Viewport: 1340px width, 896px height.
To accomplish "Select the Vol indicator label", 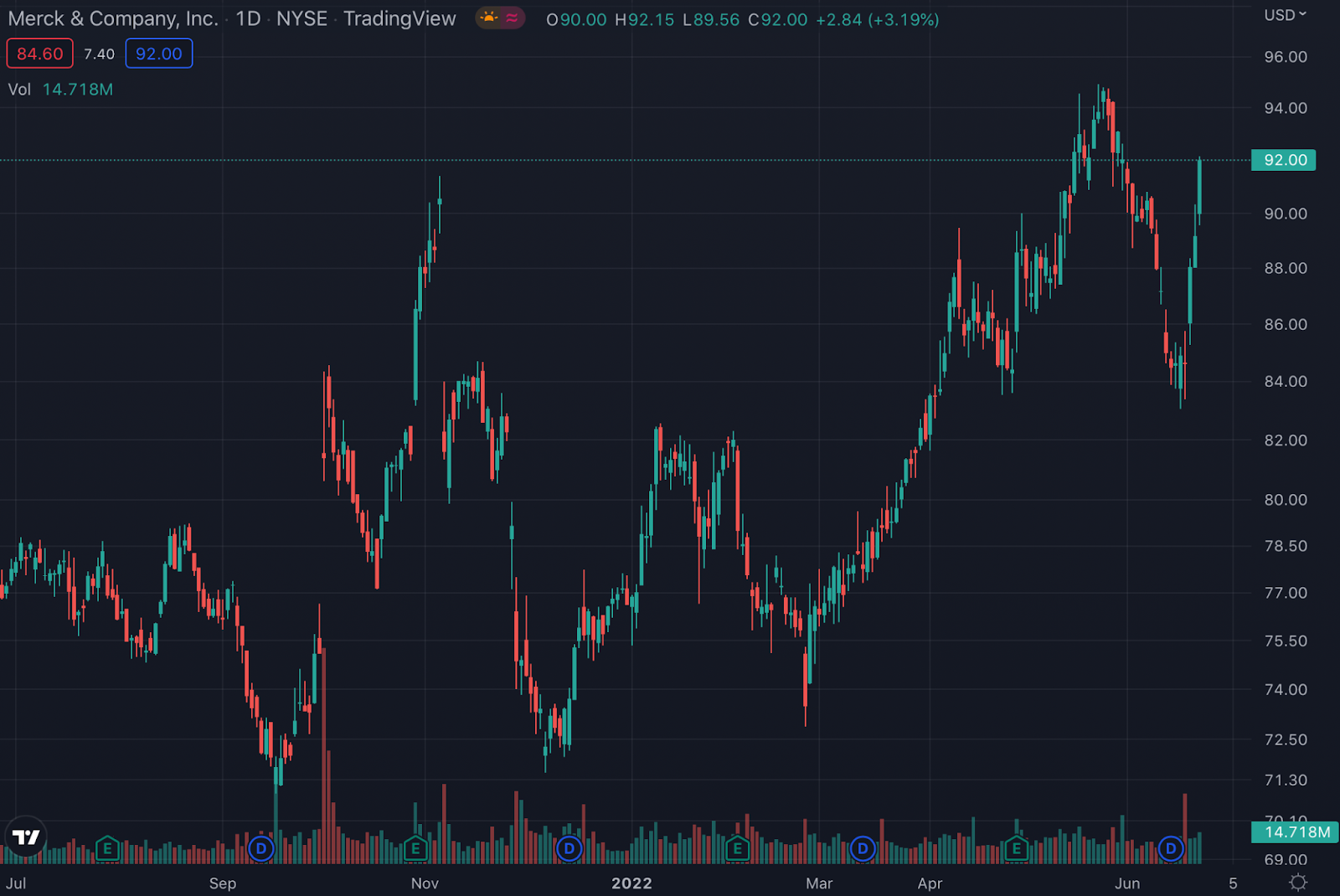I will (19, 89).
